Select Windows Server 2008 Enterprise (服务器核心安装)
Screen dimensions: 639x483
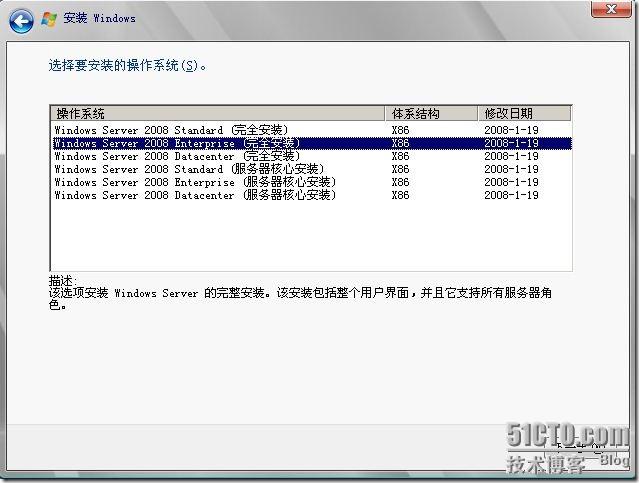[x=312, y=182]
